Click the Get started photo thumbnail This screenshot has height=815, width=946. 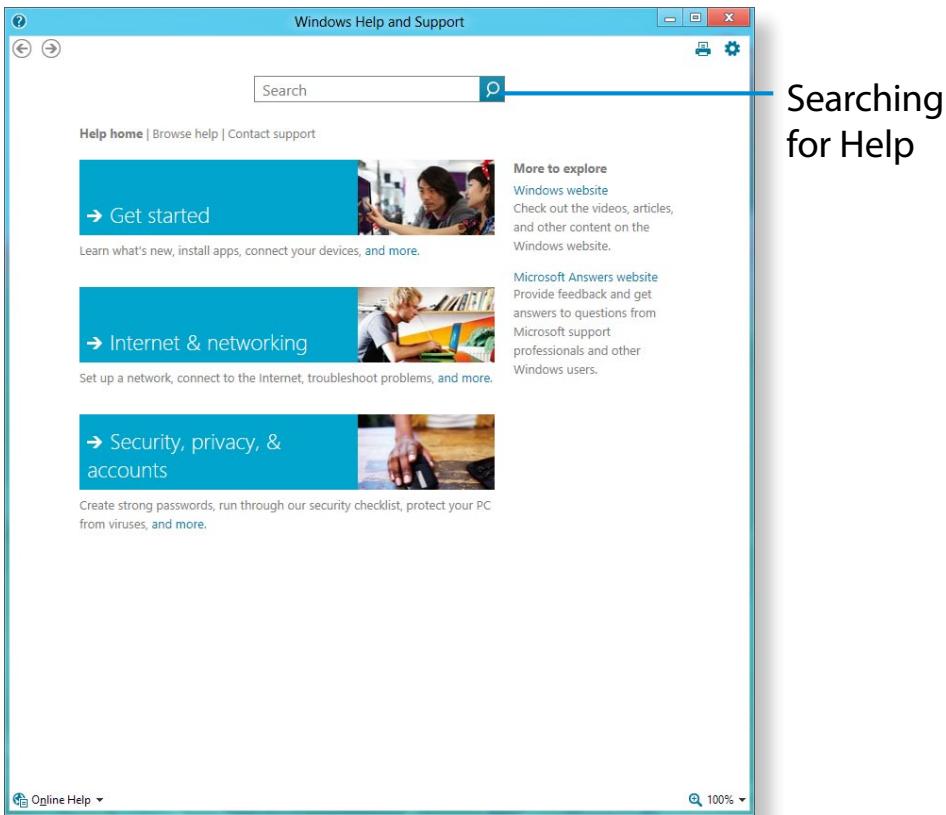(426, 197)
